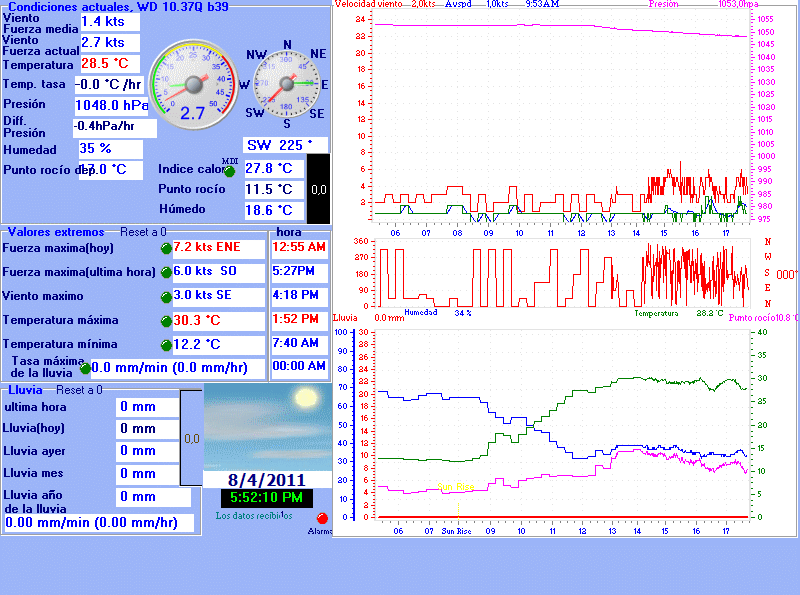Click the Temperatura field showing 28.5 °C
800x595 pixels.
point(109,63)
